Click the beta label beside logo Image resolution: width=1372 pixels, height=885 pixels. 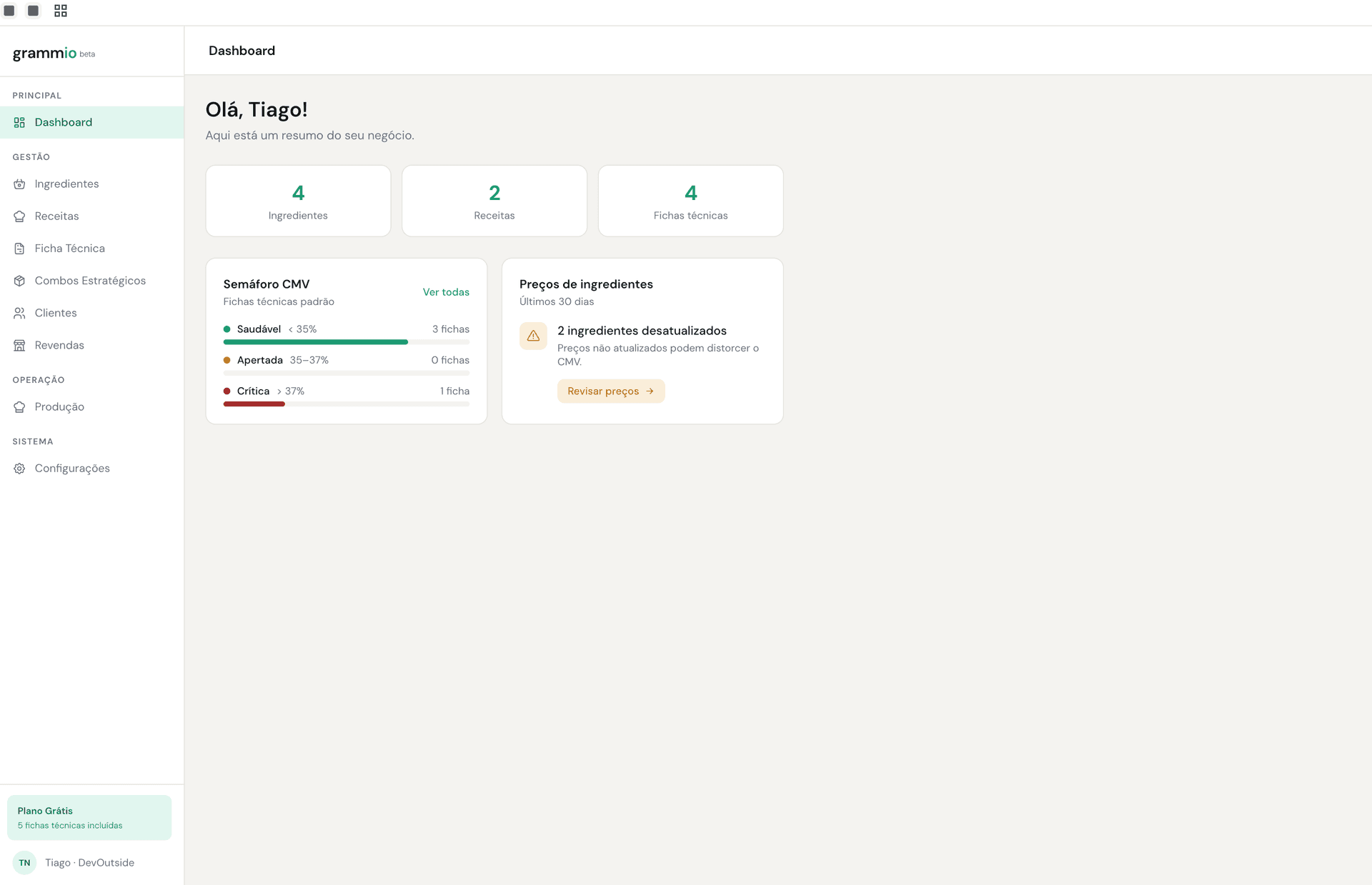tap(87, 54)
